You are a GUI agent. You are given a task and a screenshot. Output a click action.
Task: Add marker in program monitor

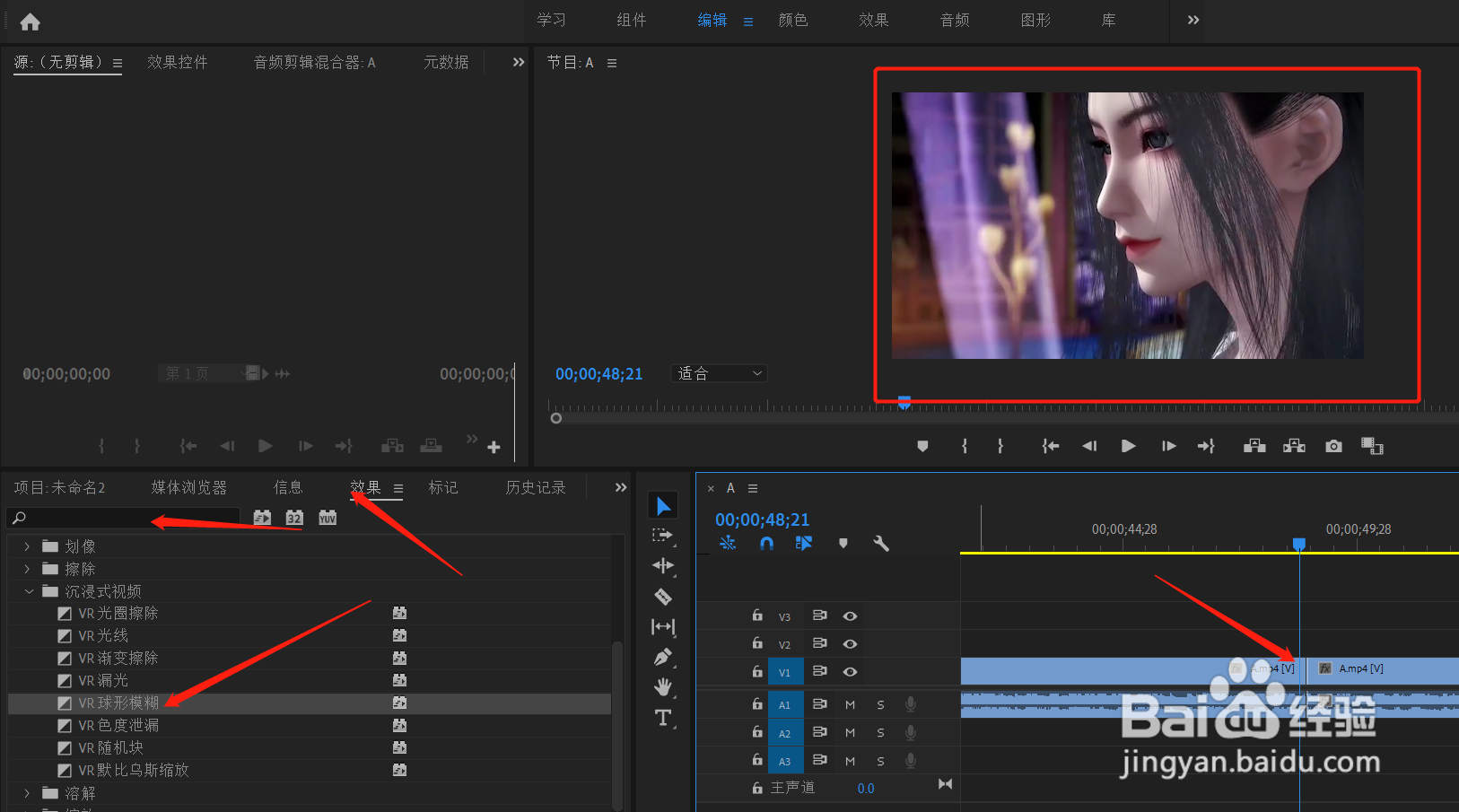[x=922, y=446]
